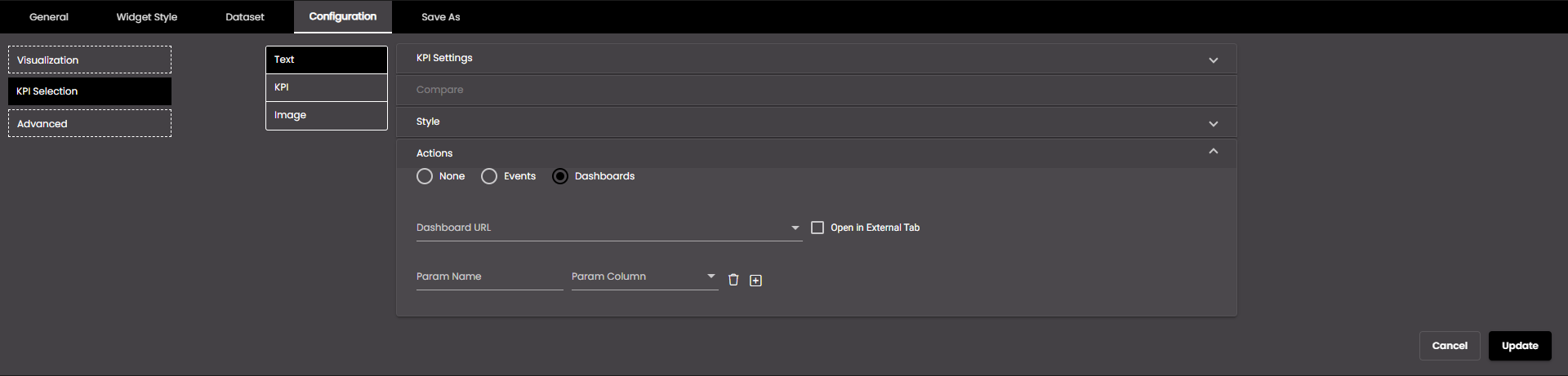Select KPI Selection in sidebar

(x=90, y=91)
